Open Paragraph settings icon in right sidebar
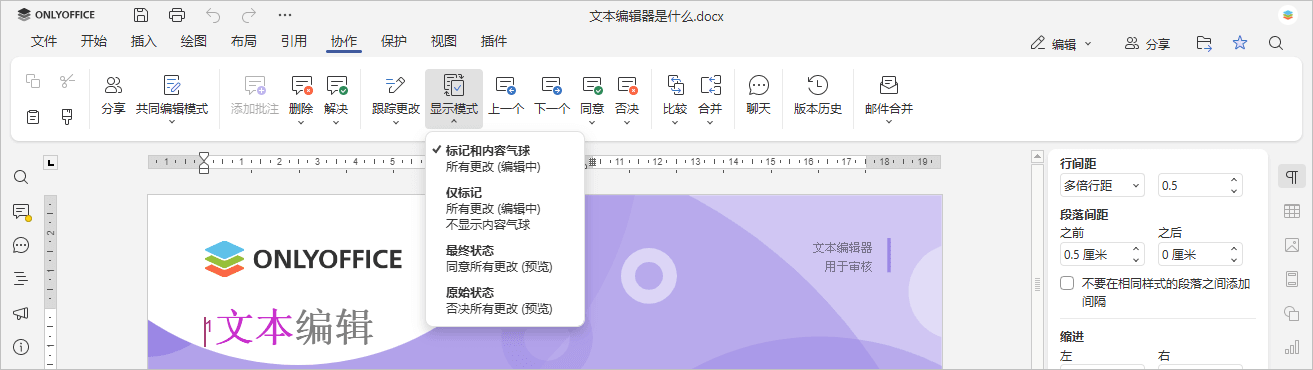Viewport: 1313px width, 370px height. coord(1292,177)
